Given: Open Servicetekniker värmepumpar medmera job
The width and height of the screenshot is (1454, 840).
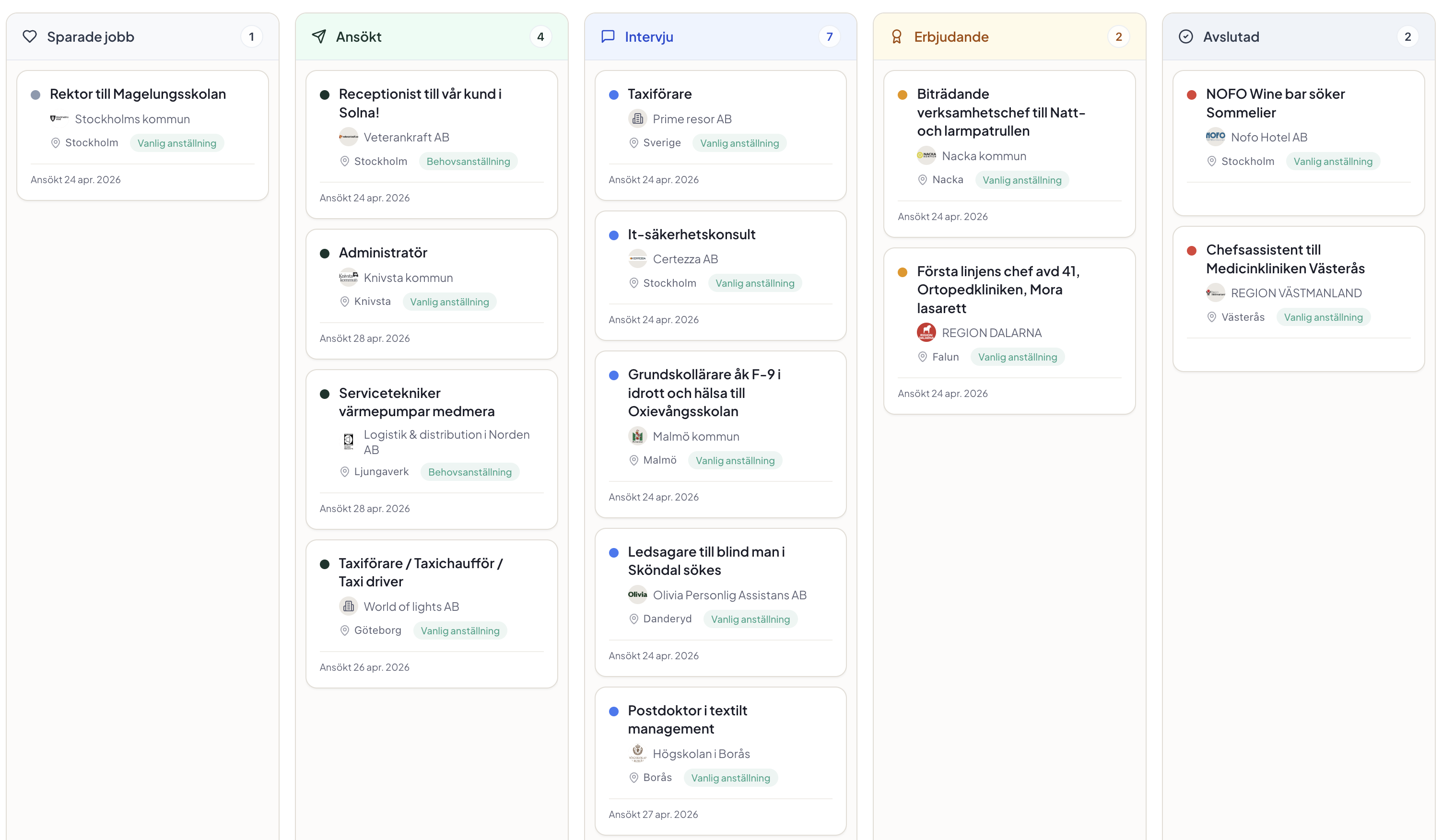Looking at the screenshot, I should tap(417, 402).
